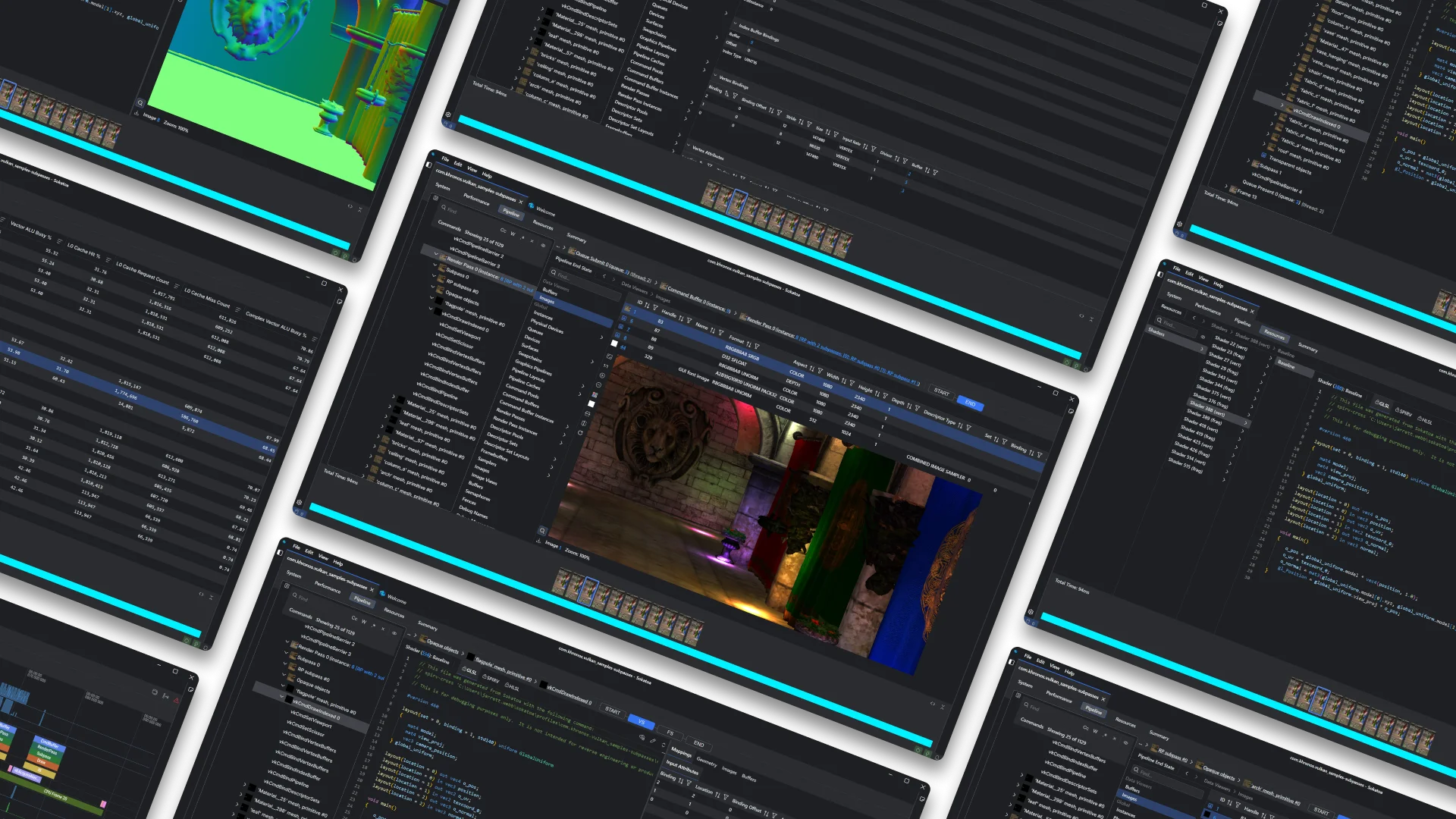Open the File menu in the lion-image window

click(x=445, y=159)
